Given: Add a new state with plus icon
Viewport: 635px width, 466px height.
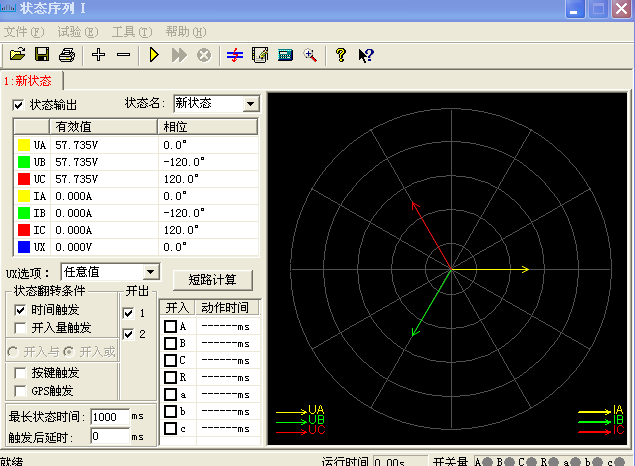Looking at the screenshot, I should pos(98,55).
